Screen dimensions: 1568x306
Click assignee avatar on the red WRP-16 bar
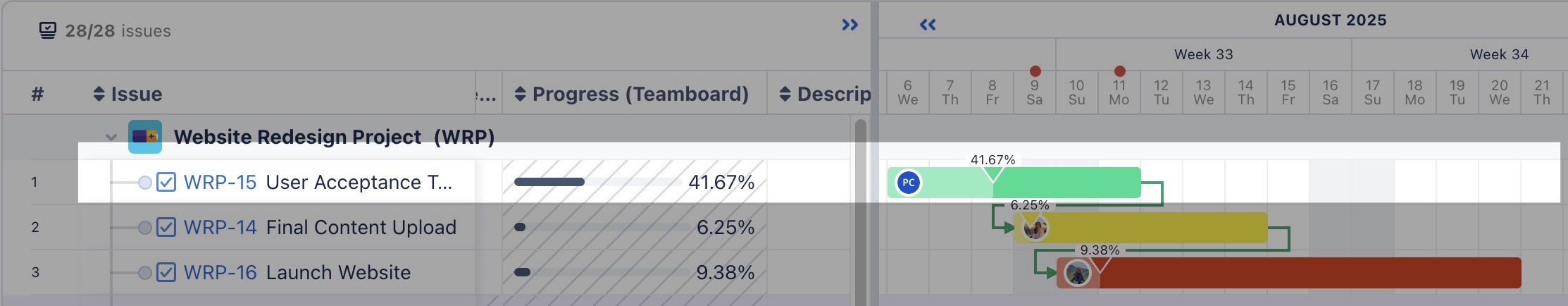1077,273
